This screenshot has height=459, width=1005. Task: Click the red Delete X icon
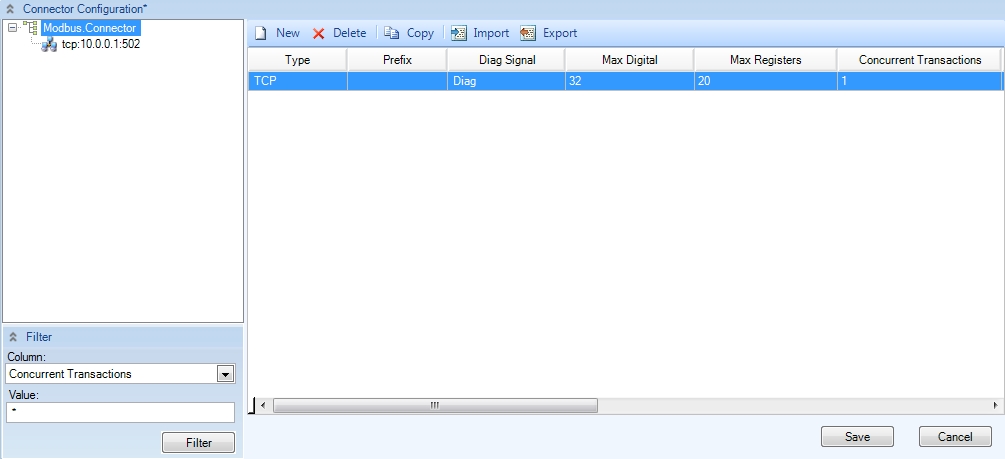pos(319,33)
